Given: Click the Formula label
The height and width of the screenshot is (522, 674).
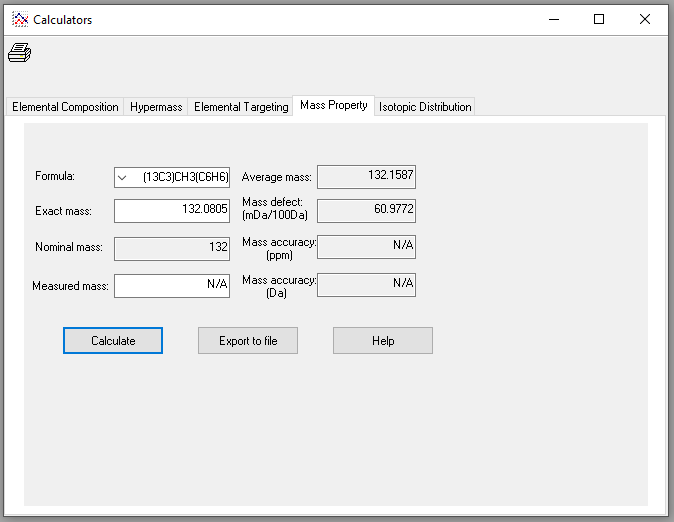Looking at the screenshot, I should (55, 176).
